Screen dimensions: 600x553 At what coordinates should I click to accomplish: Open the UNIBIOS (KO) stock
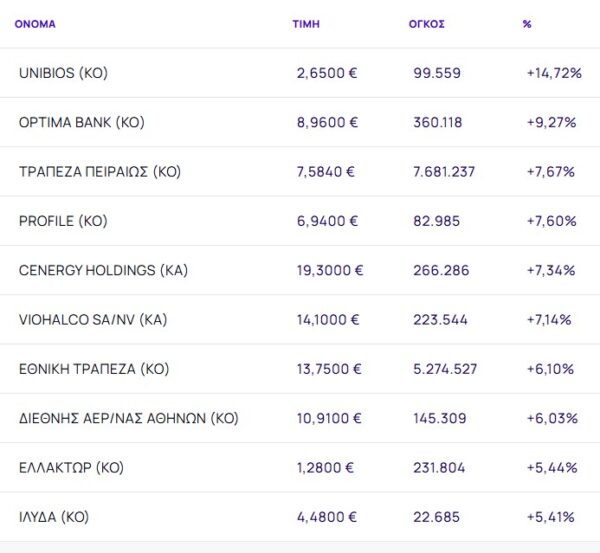(x=63, y=73)
